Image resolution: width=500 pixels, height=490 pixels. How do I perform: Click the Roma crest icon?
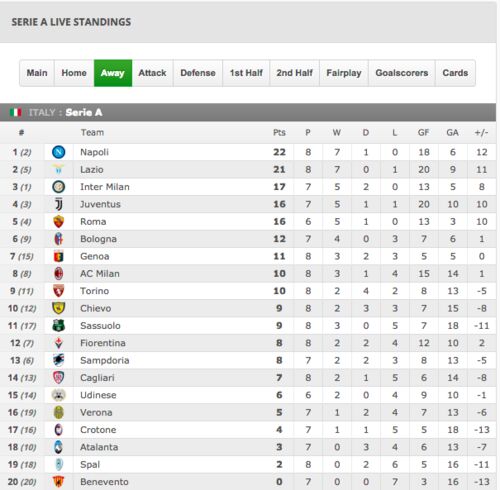click(59, 221)
